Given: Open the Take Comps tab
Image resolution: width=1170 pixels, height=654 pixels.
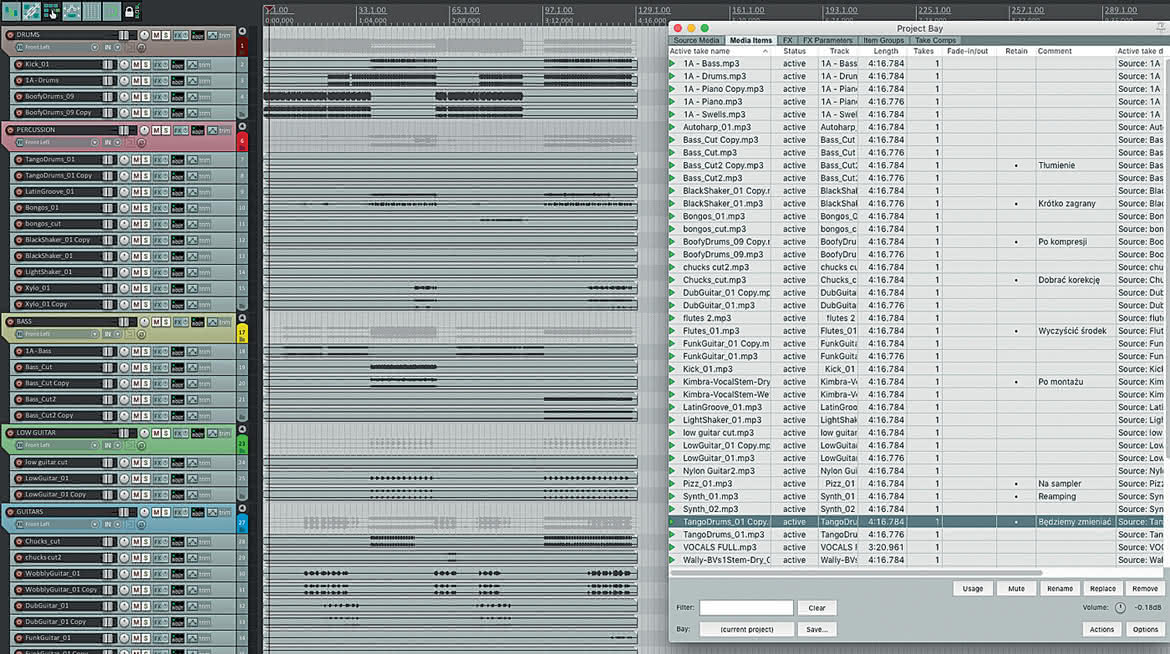Looking at the screenshot, I should tap(935, 40).
